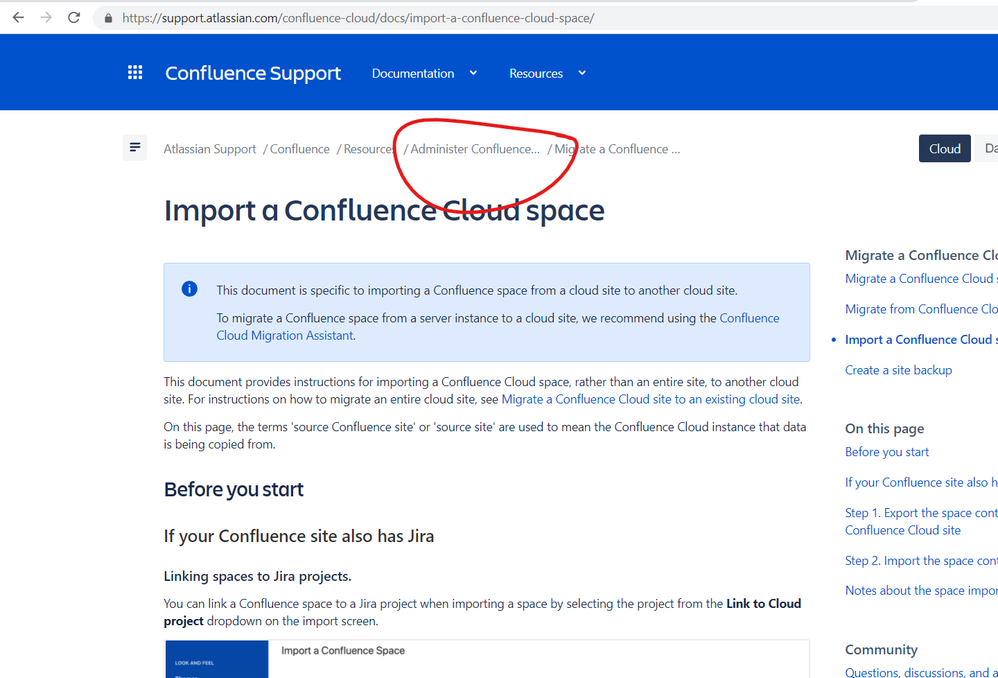Click the browser back arrow
Screen dimensions: 998x678
[17, 17]
